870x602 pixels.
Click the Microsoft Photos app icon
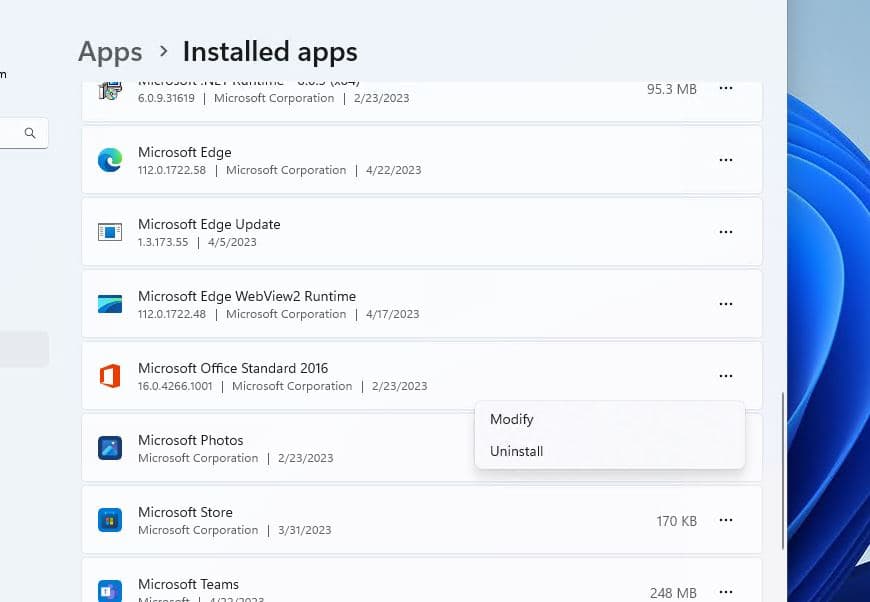coord(110,448)
